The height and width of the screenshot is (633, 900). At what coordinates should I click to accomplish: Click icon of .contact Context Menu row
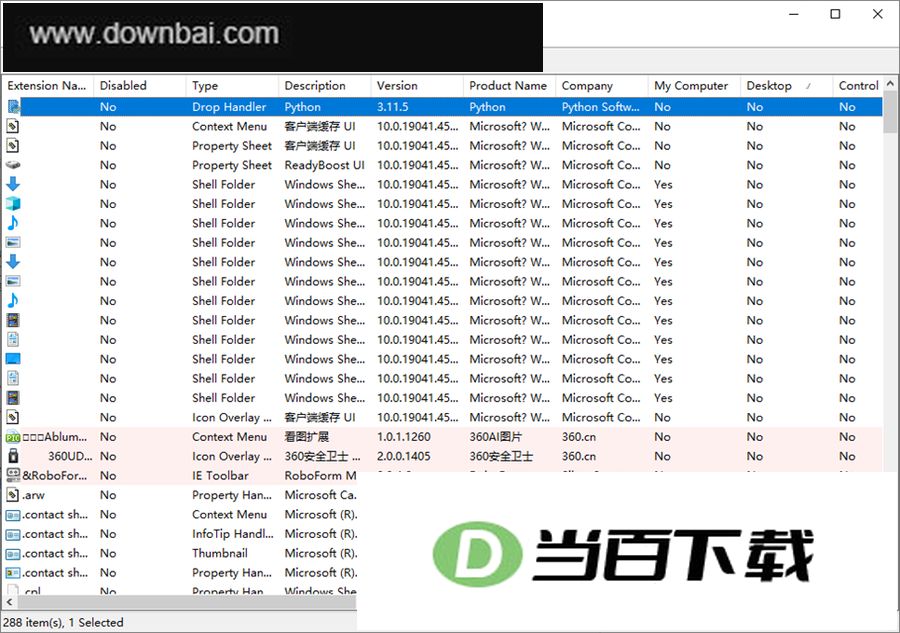coord(13,515)
